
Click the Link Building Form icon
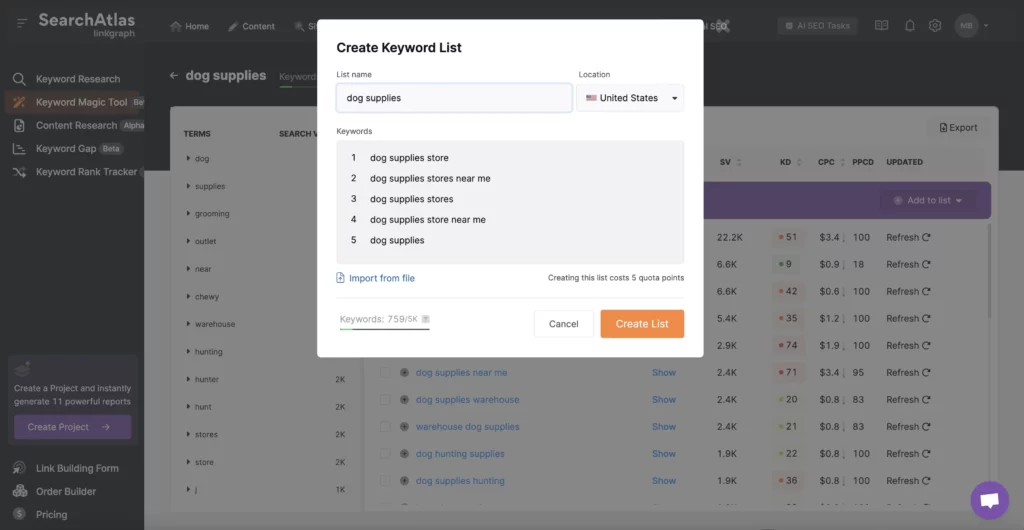point(19,468)
